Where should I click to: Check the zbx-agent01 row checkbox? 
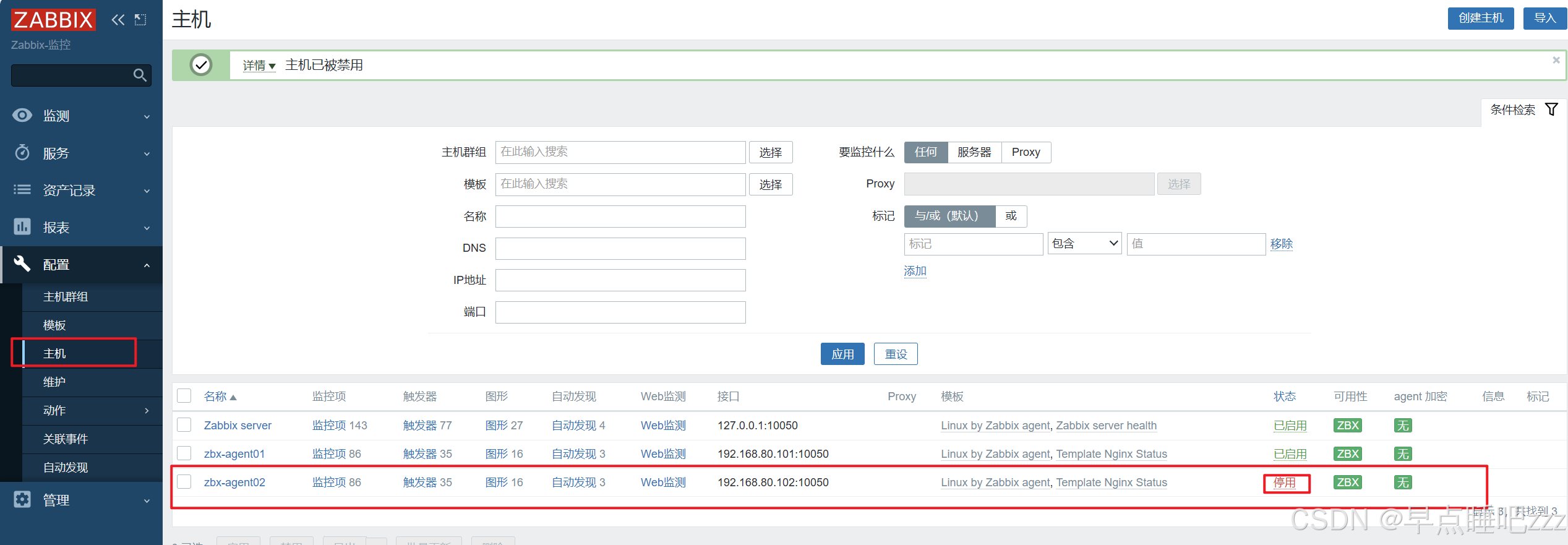(184, 453)
